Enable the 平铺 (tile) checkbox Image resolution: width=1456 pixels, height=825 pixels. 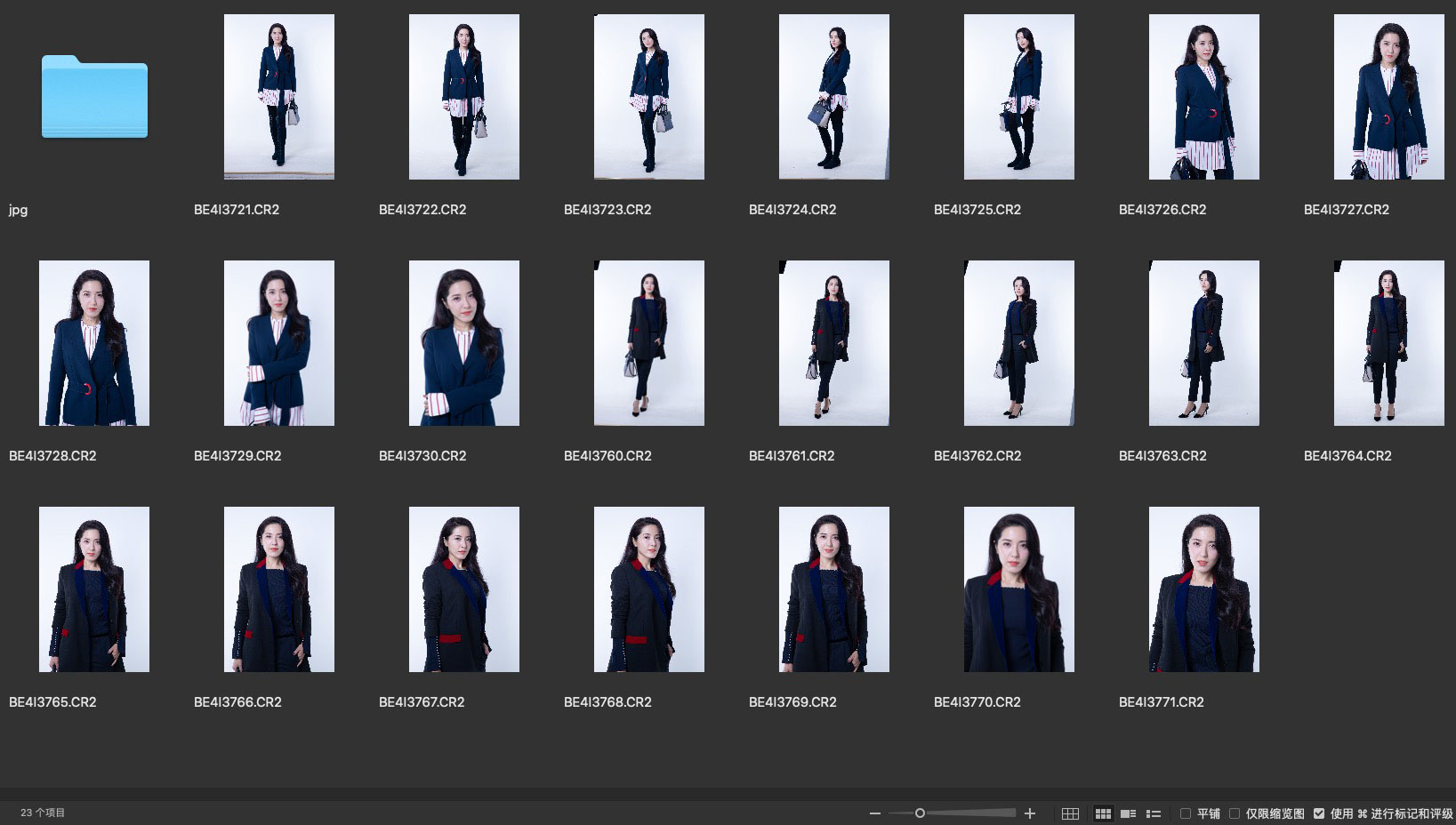coord(1186,813)
